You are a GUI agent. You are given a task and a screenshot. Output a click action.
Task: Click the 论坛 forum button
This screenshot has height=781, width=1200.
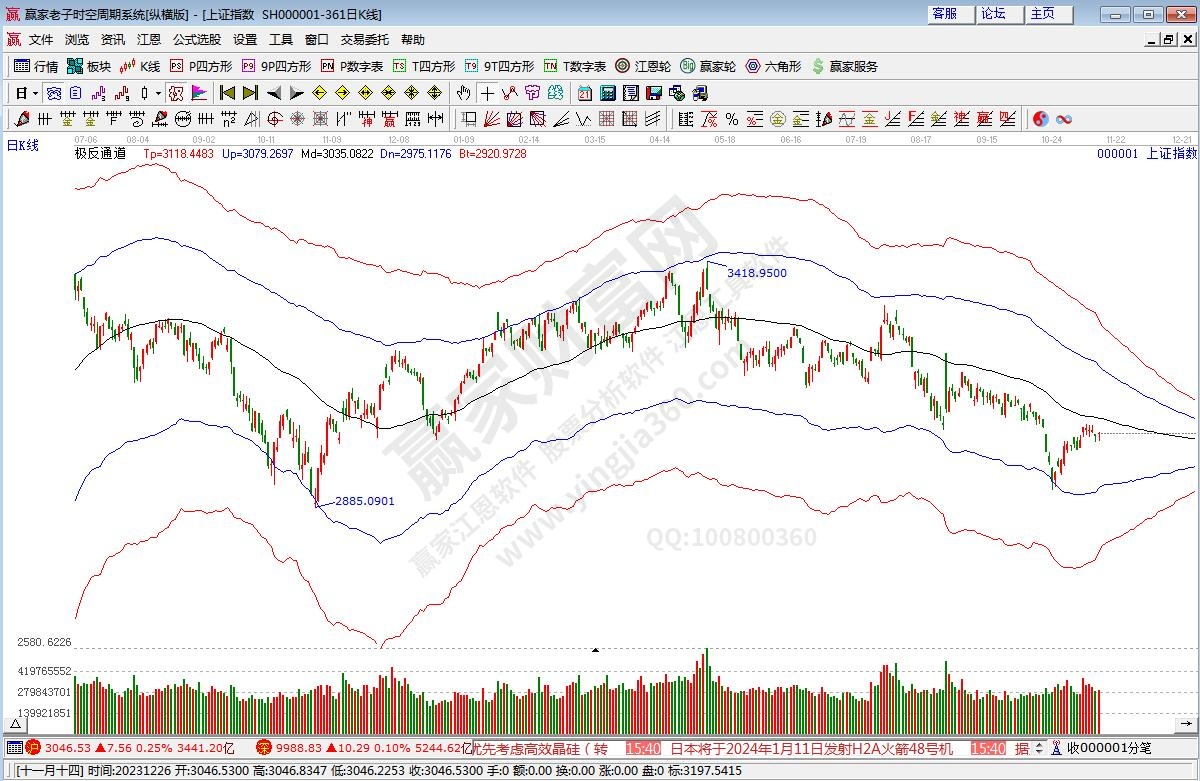[x=993, y=14]
